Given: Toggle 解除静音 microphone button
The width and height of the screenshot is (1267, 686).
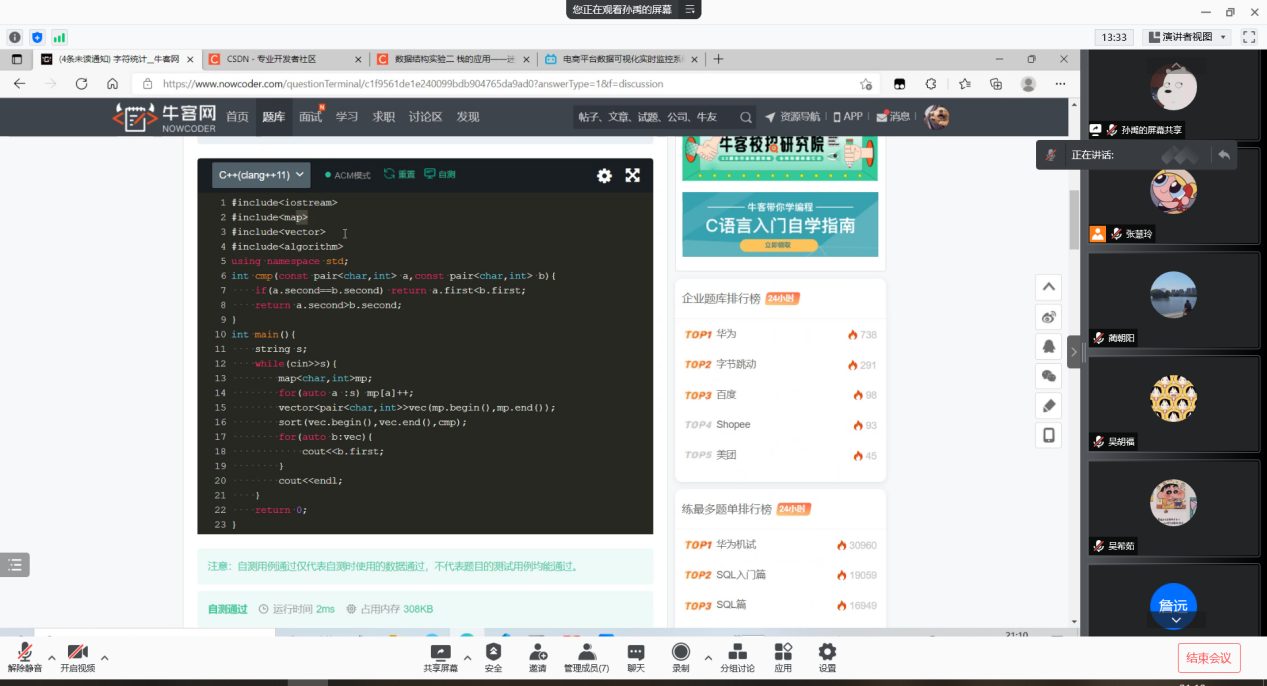Looking at the screenshot, I should pos(25,656).
